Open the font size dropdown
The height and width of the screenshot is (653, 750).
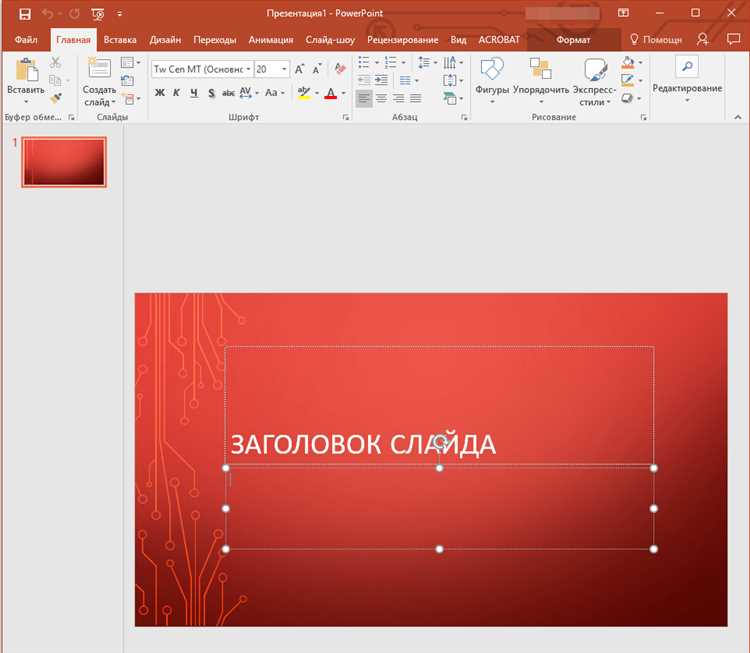tap(284, 69)
